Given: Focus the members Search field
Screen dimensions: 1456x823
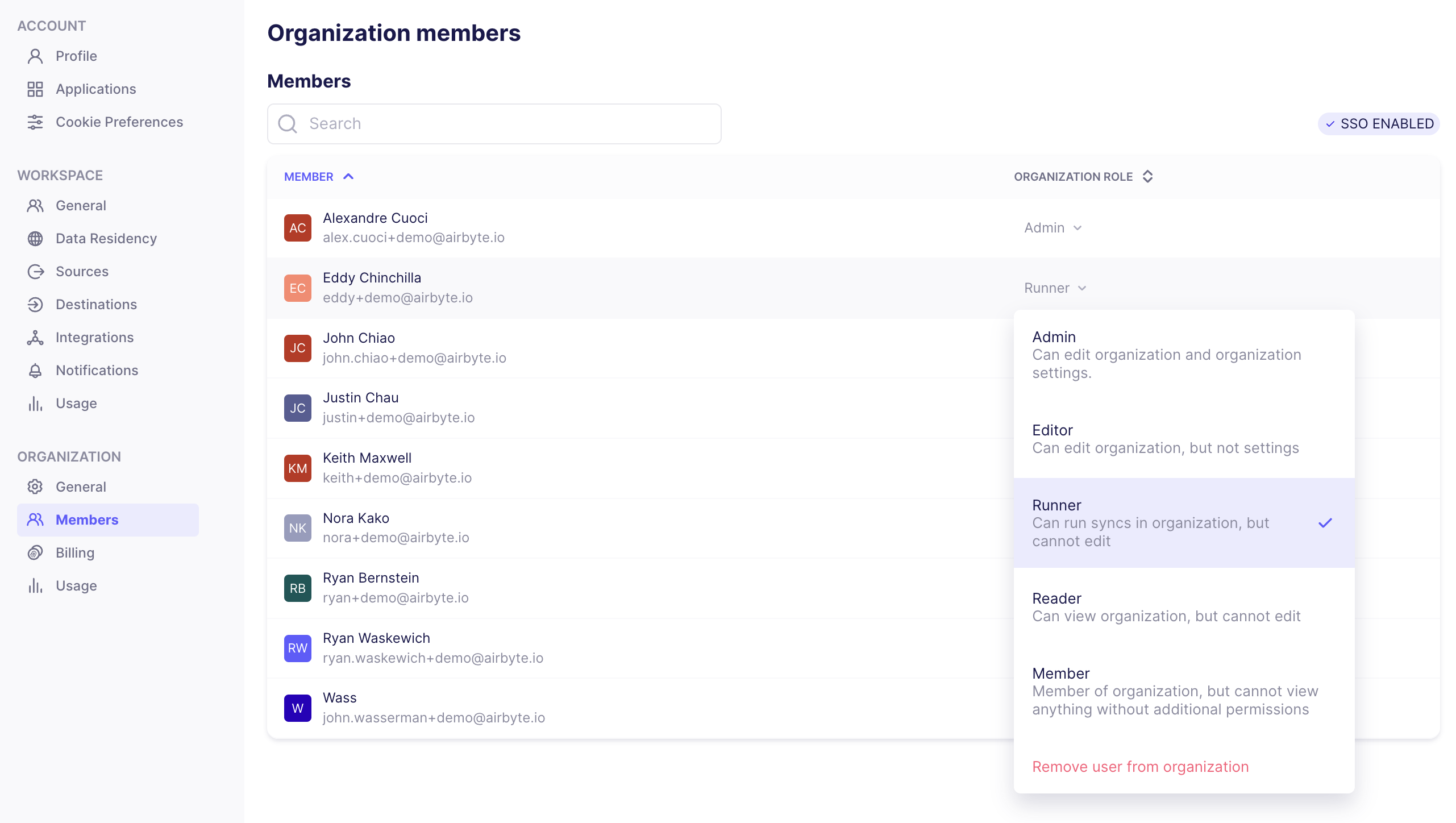Looking at the screenshot, I should pos(494,124).
